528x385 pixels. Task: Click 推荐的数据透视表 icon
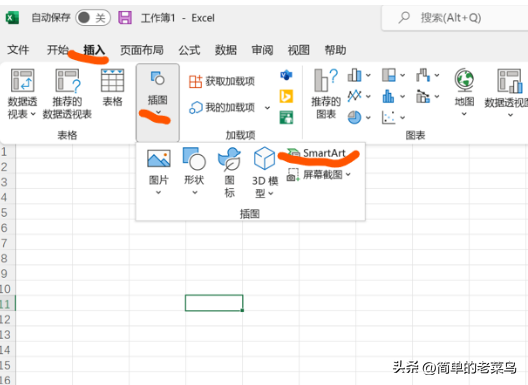(x=67, y=81)
